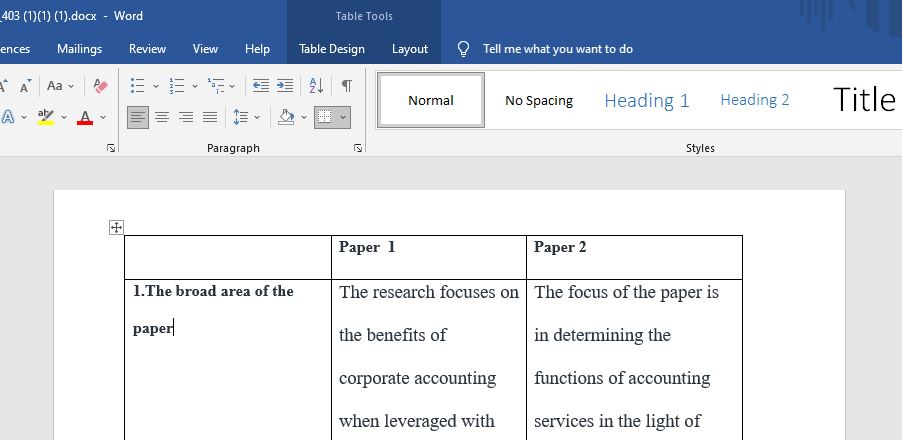902x440 pixels.
Task: Toggle Justify paragraph alignment
Action: coord(210,117)
